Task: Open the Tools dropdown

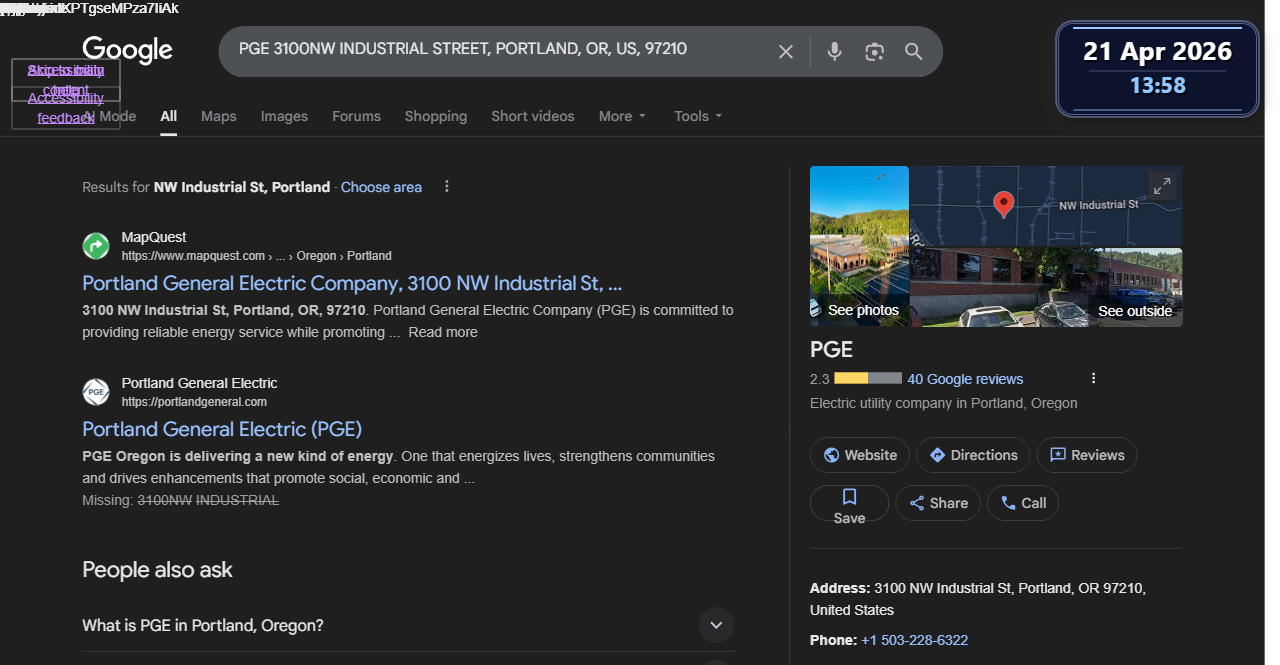Action: [698, 116]
